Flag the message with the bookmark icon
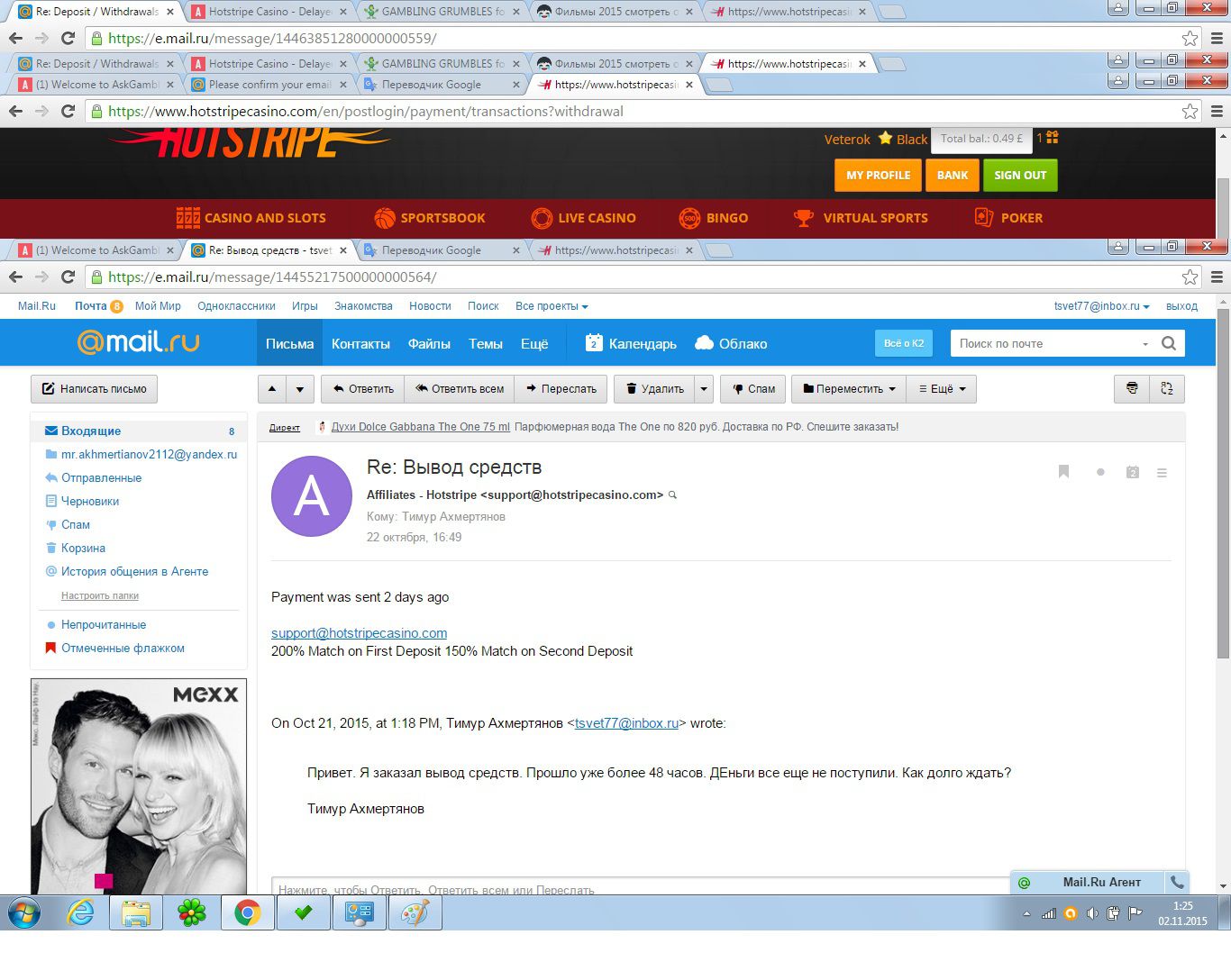Image resolution: width=1231 pixels, height=980 pixels. 1063,472
